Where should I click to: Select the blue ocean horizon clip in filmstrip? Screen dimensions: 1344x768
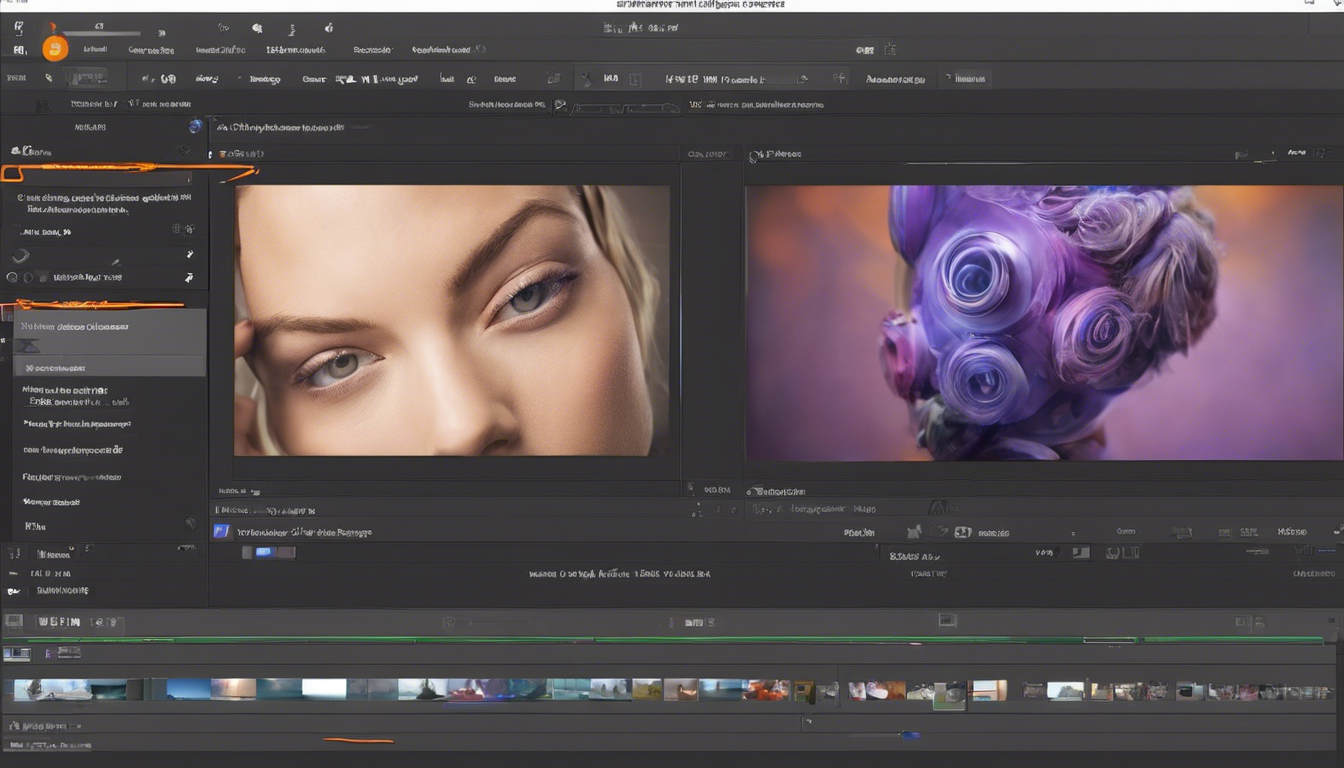coord(188,689)
